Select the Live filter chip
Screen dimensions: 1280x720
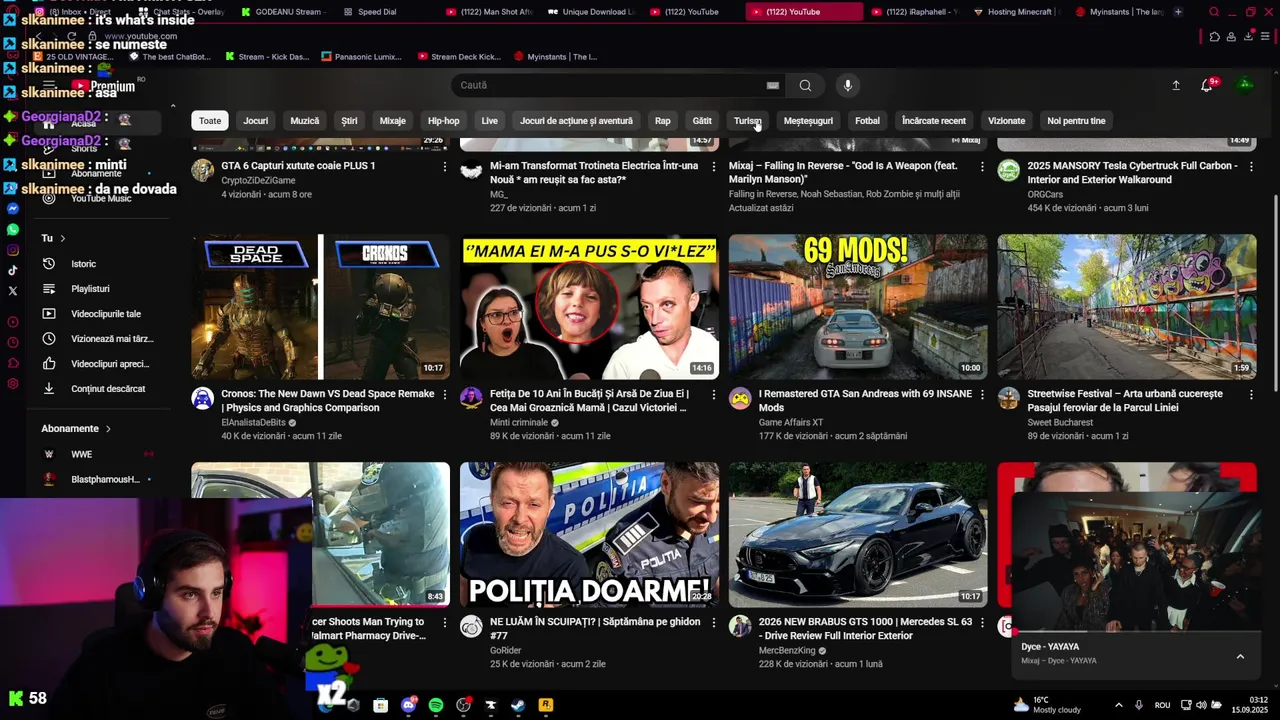(x=489, y=121)
